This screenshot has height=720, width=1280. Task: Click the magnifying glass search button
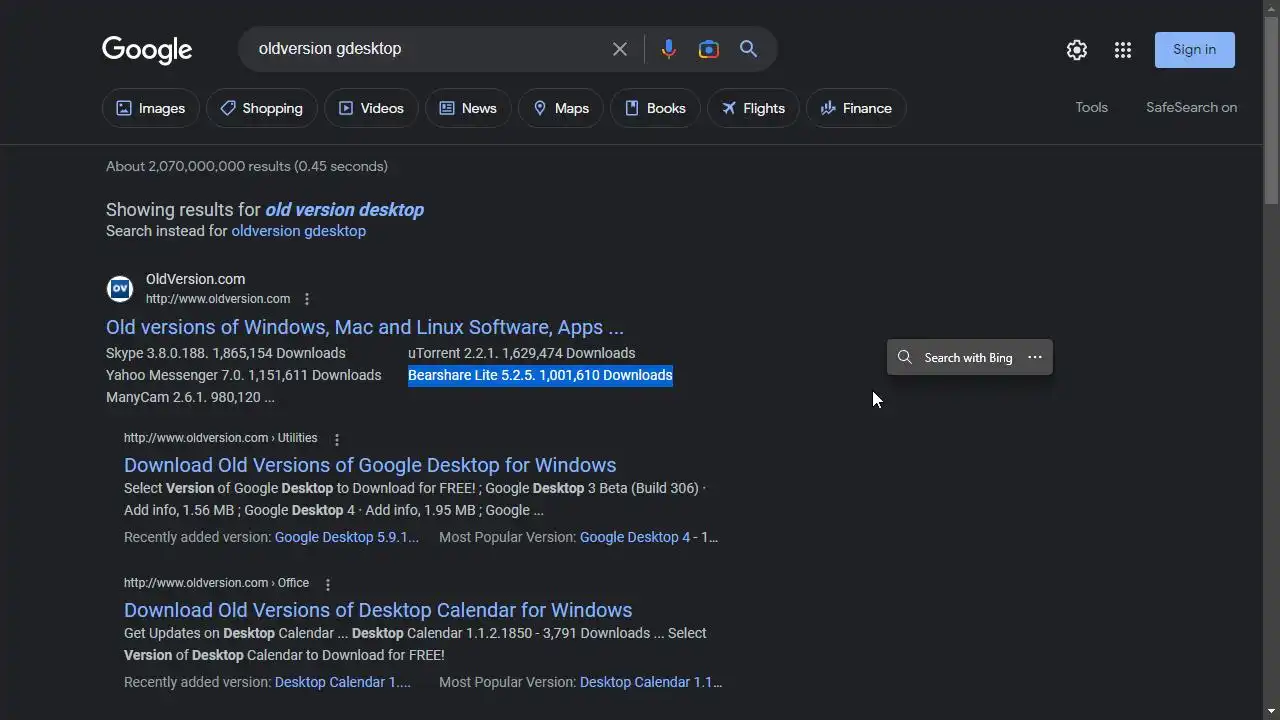[x=748, y=49]
